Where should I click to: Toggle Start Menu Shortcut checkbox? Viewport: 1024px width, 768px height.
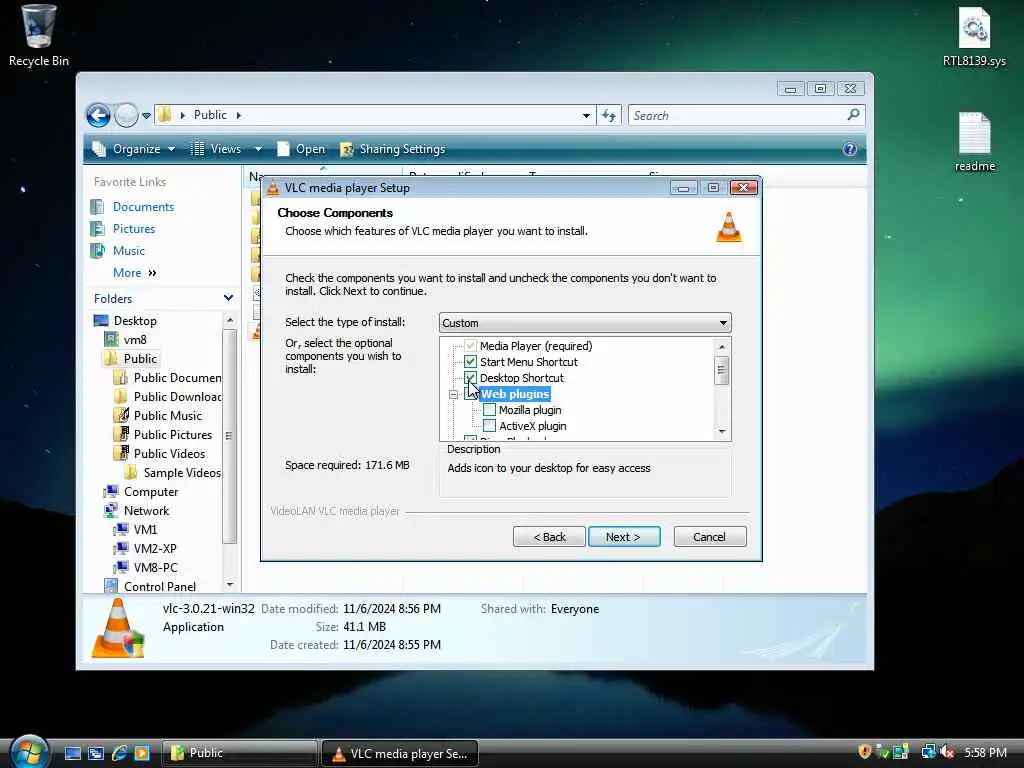[470, 362]
